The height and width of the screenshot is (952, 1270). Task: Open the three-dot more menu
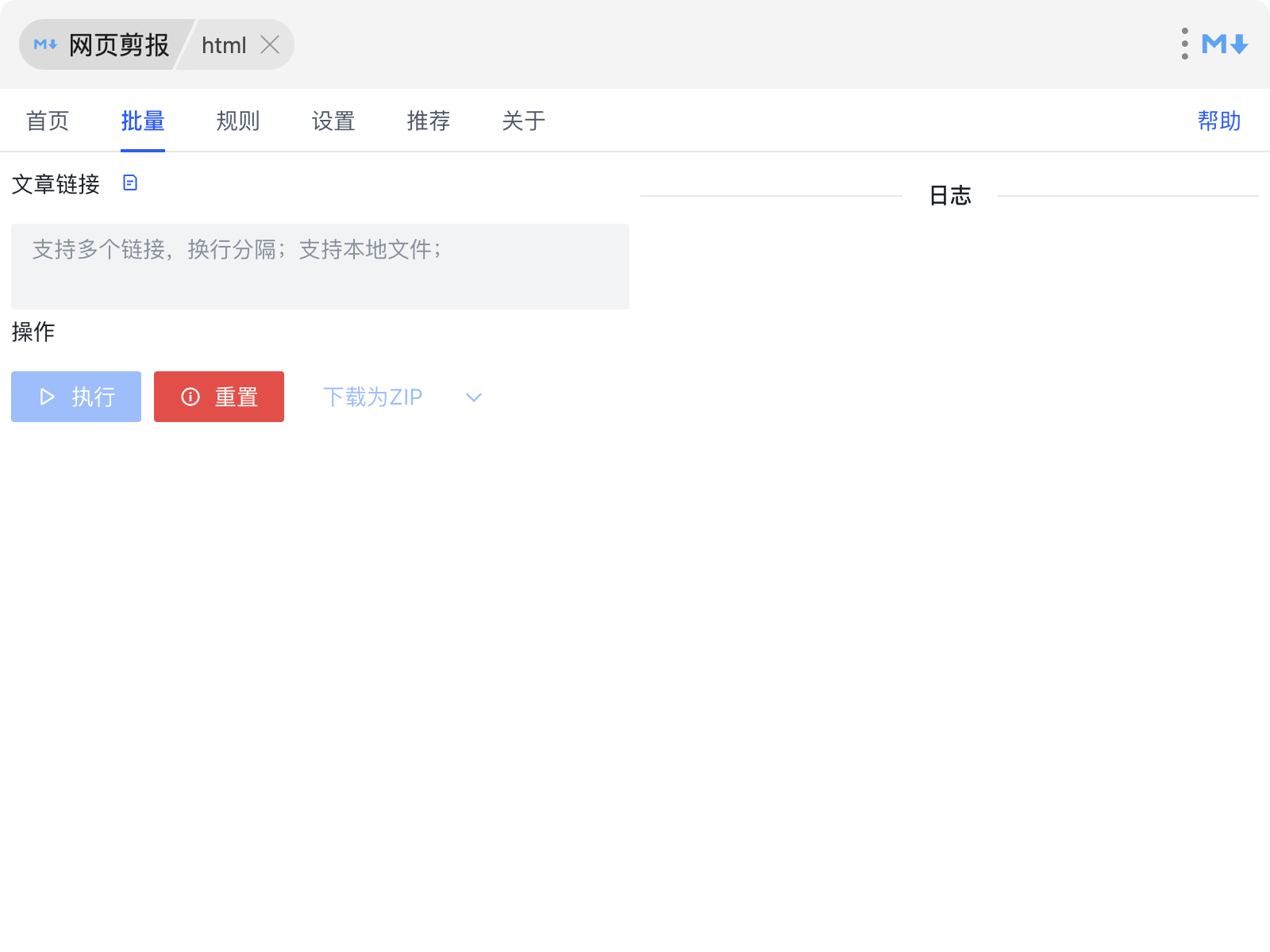(x=1184, y=44)
